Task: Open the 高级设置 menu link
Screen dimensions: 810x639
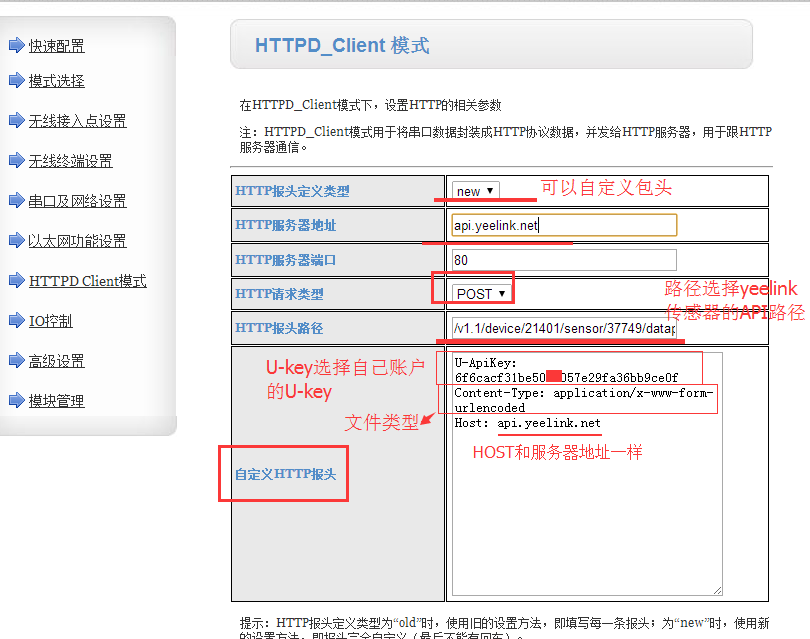Action: 56,361
